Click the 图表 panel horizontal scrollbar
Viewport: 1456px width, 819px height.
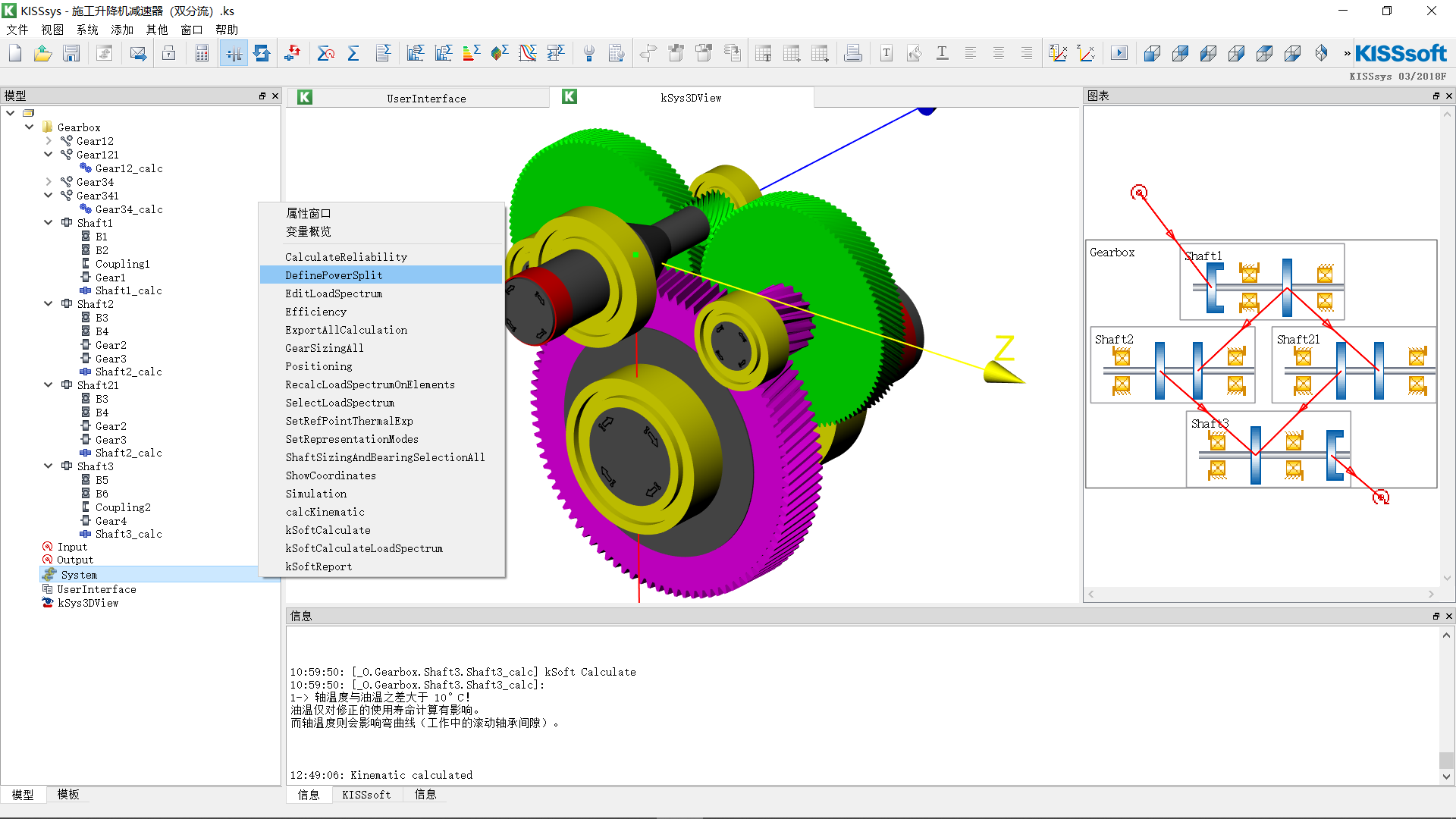click(1261, 594)
